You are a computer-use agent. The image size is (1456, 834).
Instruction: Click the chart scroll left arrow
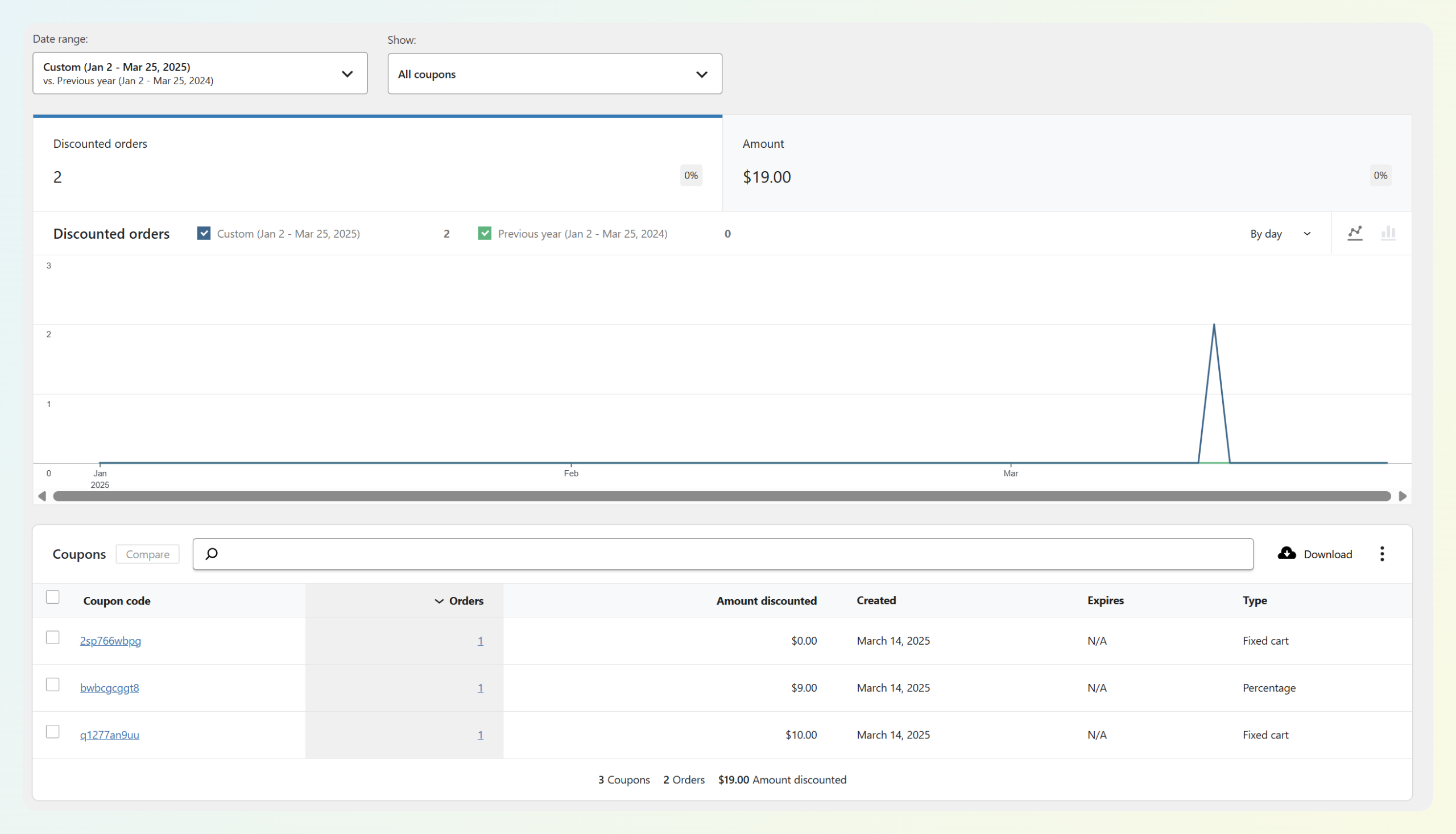42,496
